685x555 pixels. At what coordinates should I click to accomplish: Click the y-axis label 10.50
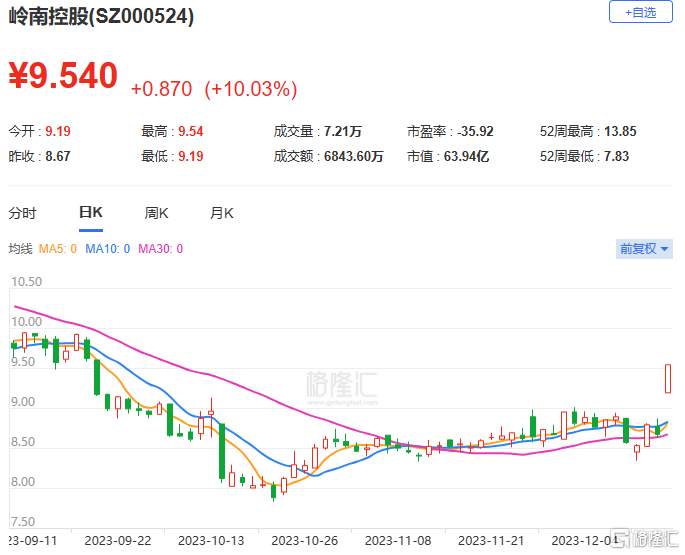pos(27,281)
